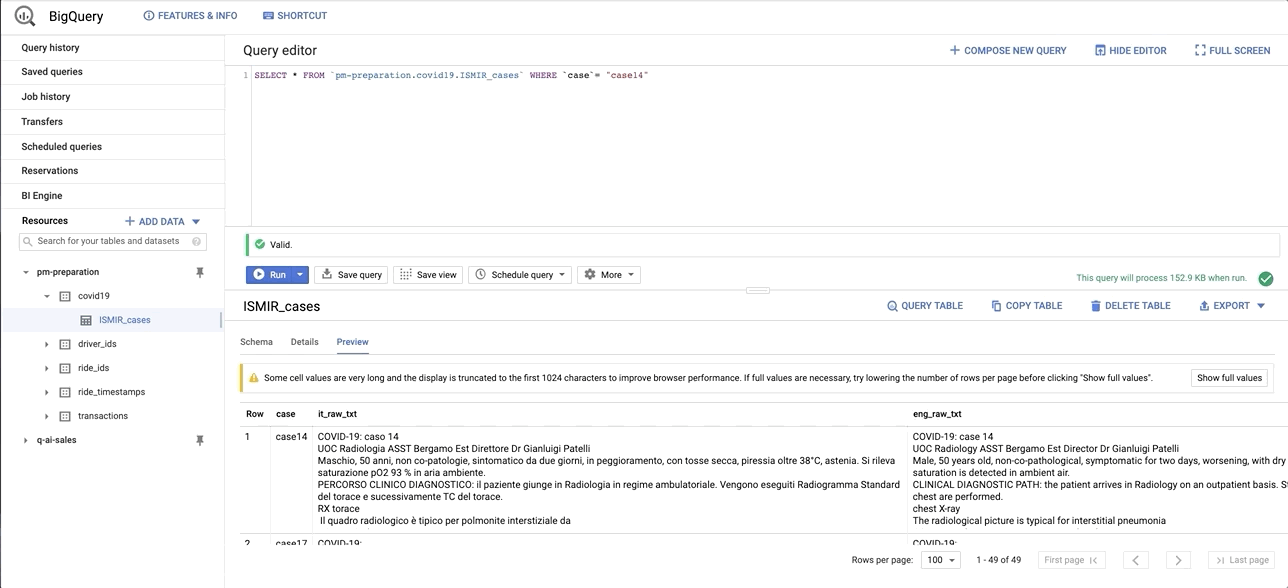
Task: Hide the query editor
Action: tap(1130, 50)
